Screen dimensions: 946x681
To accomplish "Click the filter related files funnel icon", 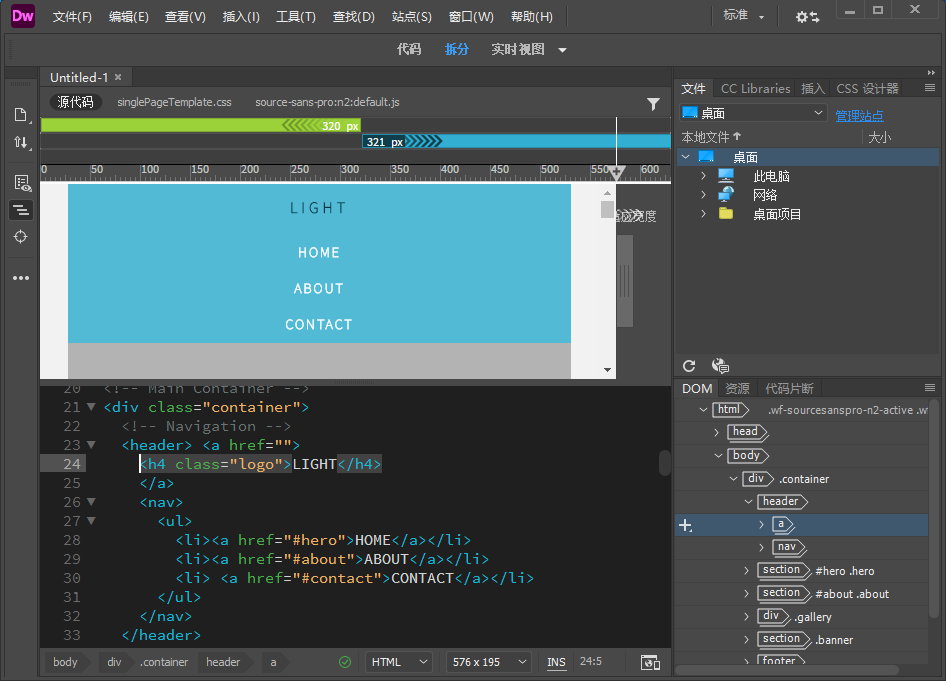I will pos(653,104).
